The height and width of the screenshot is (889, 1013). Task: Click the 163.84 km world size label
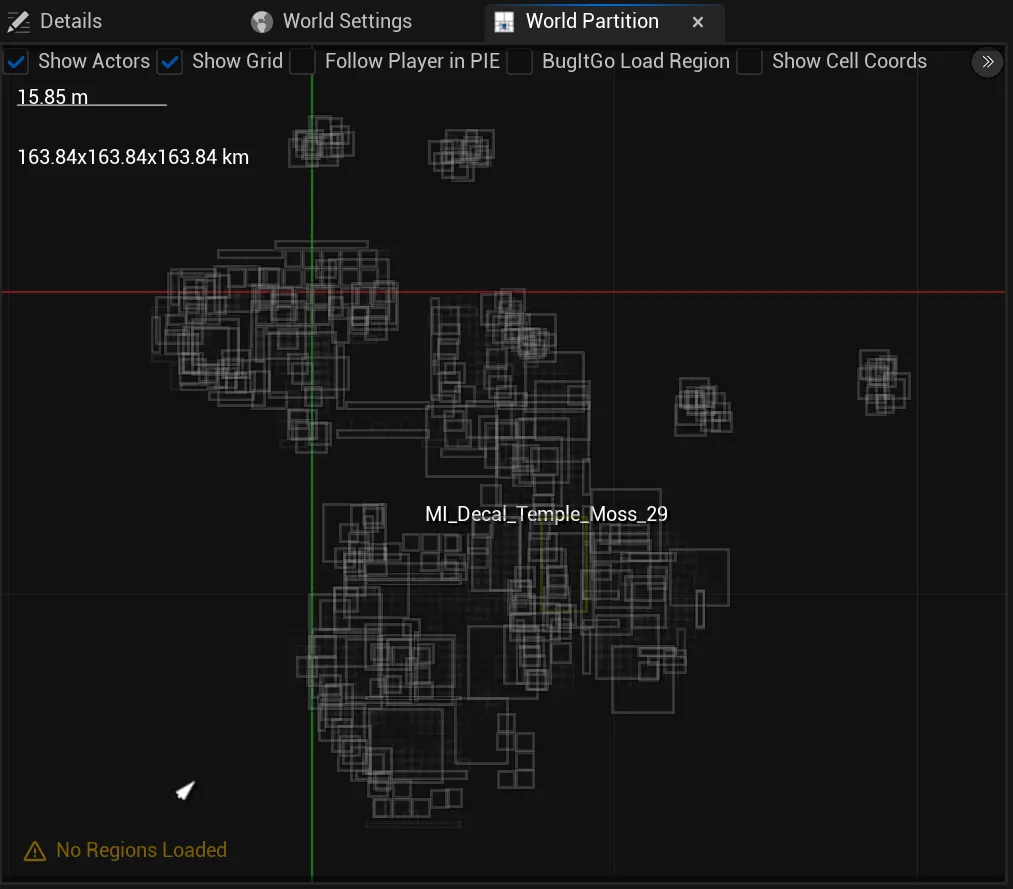[x=132, y=156]
